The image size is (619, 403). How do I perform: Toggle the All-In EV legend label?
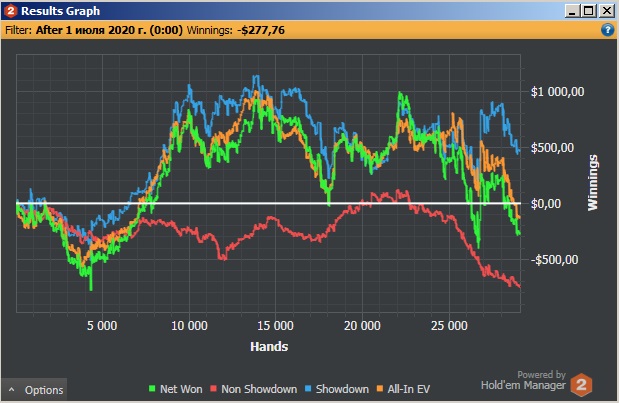409,389
